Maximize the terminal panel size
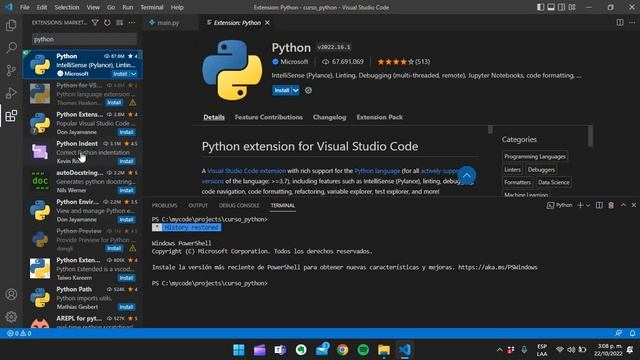 tap(623, 205)
